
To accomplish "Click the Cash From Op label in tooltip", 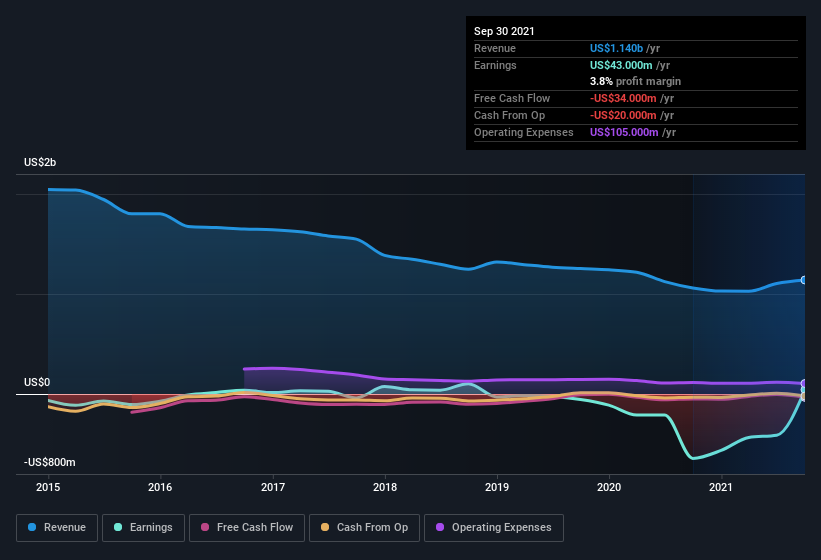I will [x=509, y=115].
